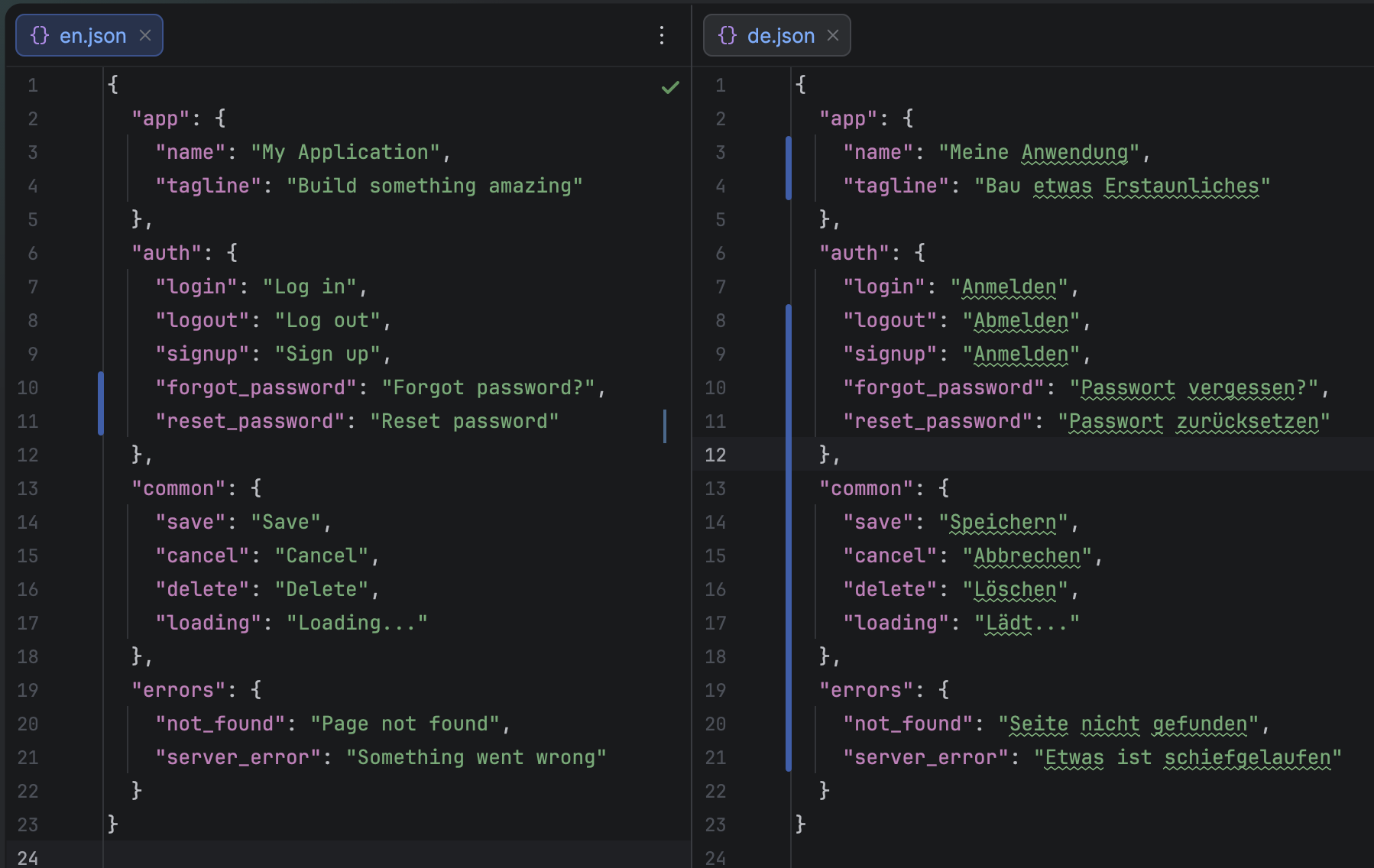Click the "errors" key in en.json
This screenshot has height=868, width=1374.
pos(177,689)
